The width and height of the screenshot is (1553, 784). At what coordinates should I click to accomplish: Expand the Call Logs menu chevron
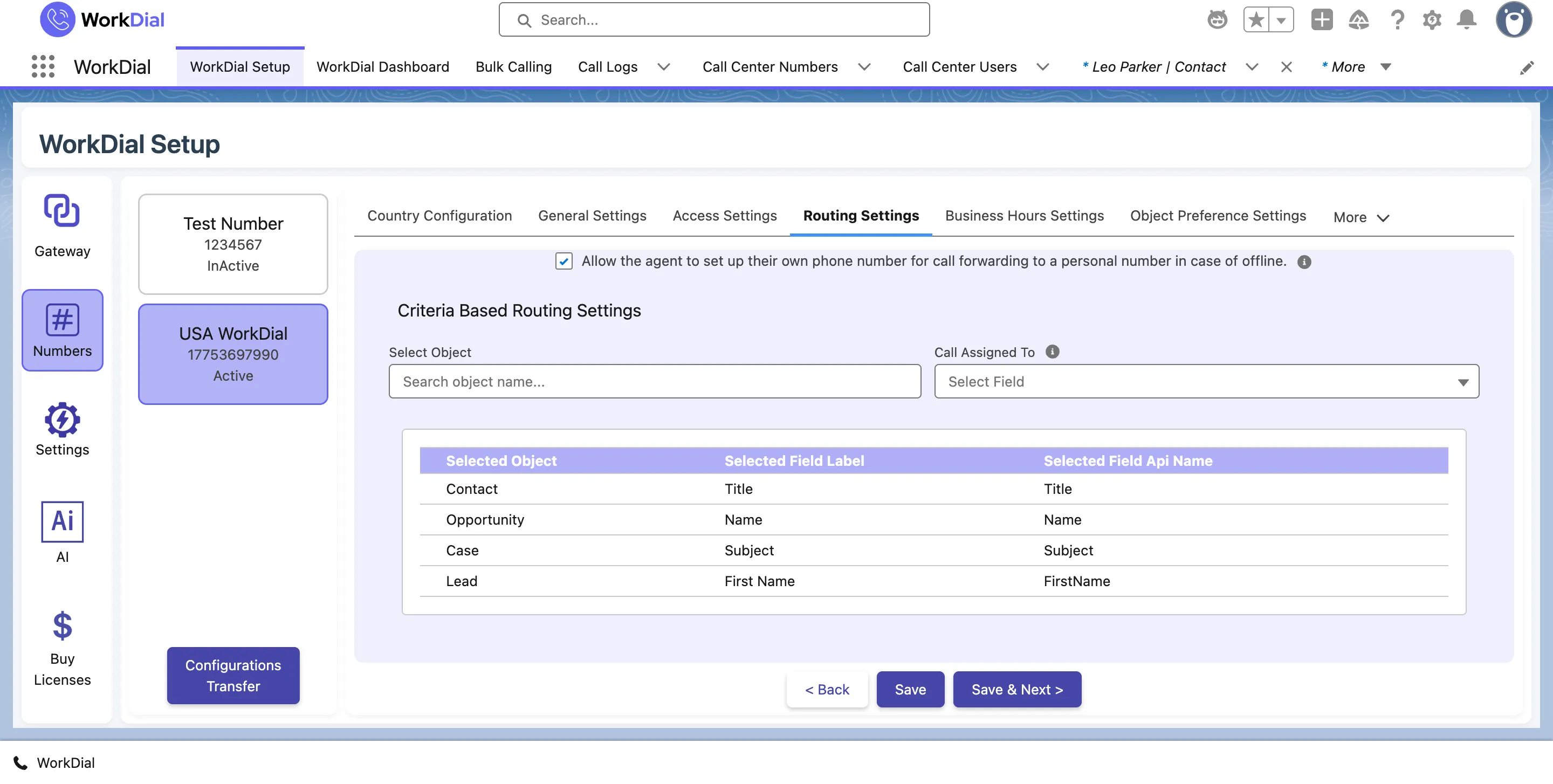(663, 67)
